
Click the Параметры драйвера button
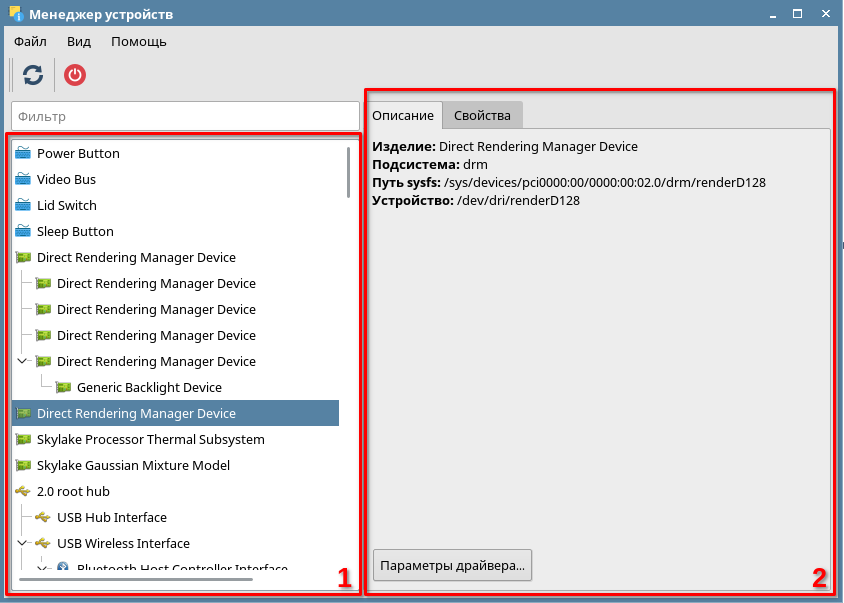click(452, 565)
